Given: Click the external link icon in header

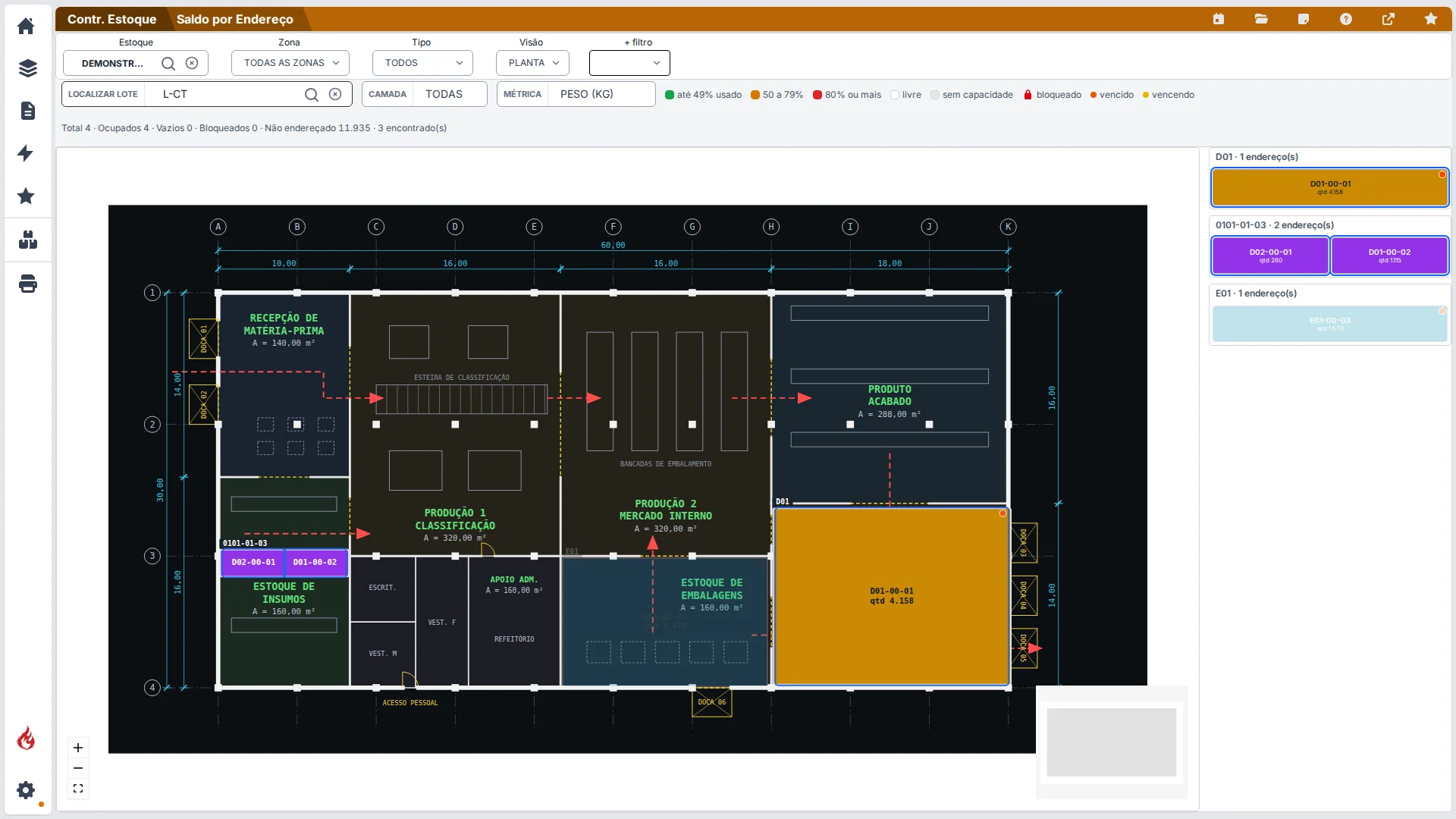Looking at the screenshot, I should coord(1389,19).
